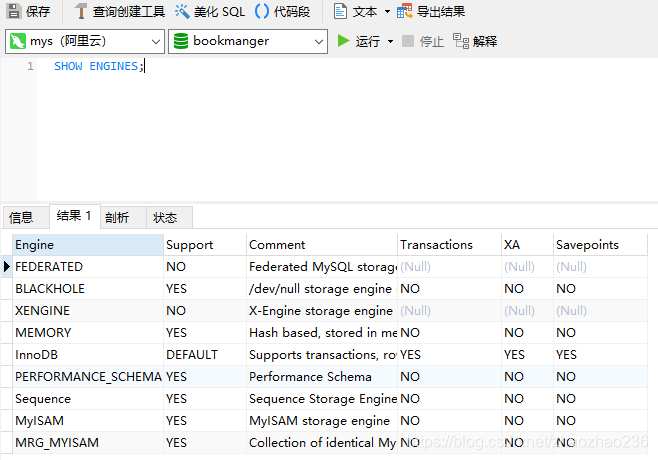Click the Savepoints column header
The image size is (658, 460).
[601, 245]
